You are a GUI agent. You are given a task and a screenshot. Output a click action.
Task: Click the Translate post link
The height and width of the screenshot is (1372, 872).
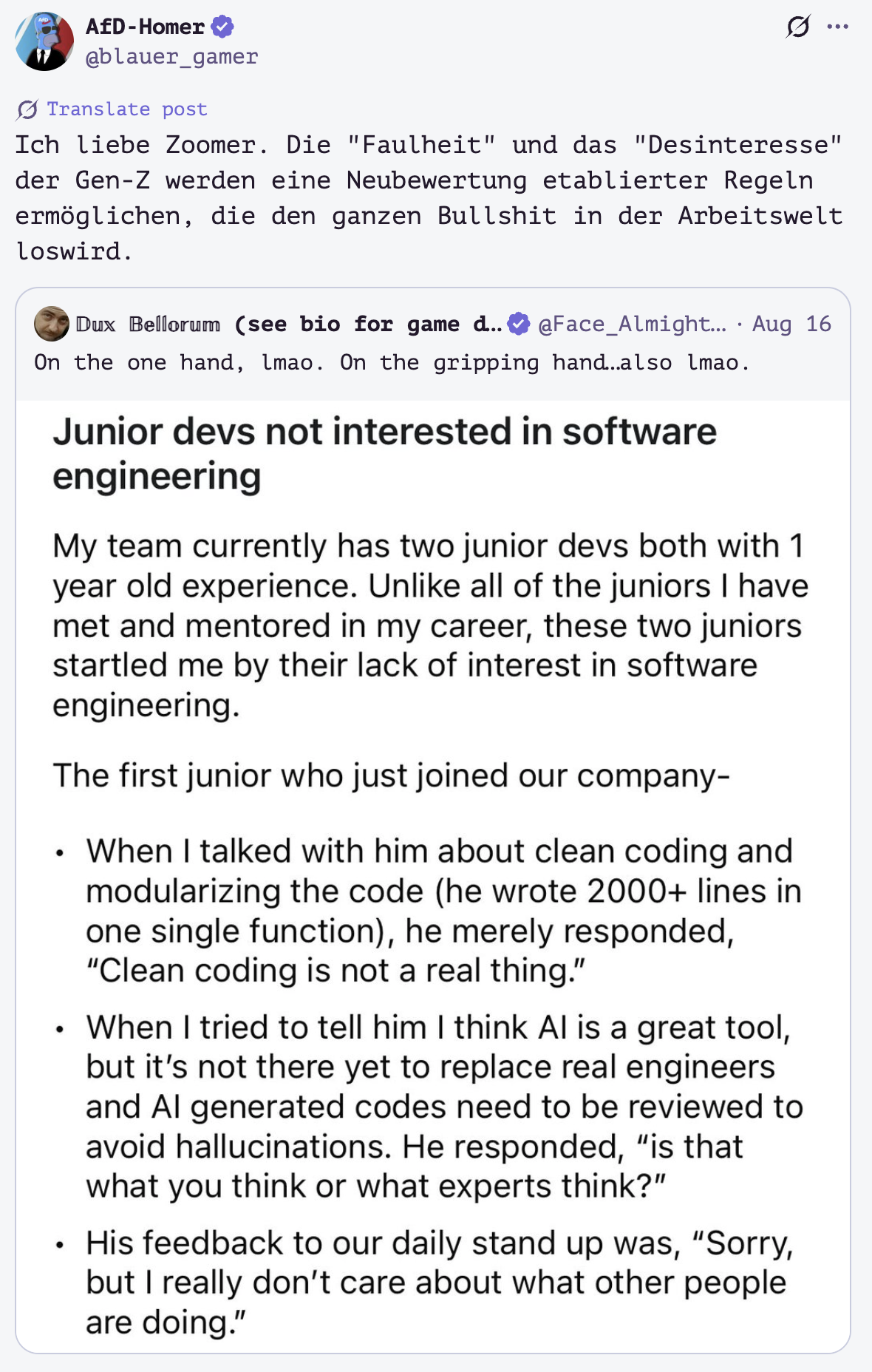(127, 109)
